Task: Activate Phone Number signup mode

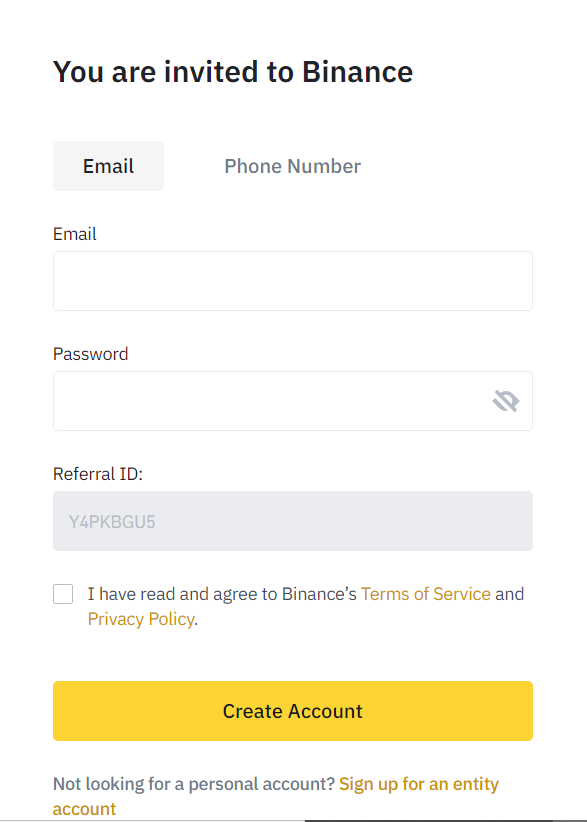Action: 292,165
